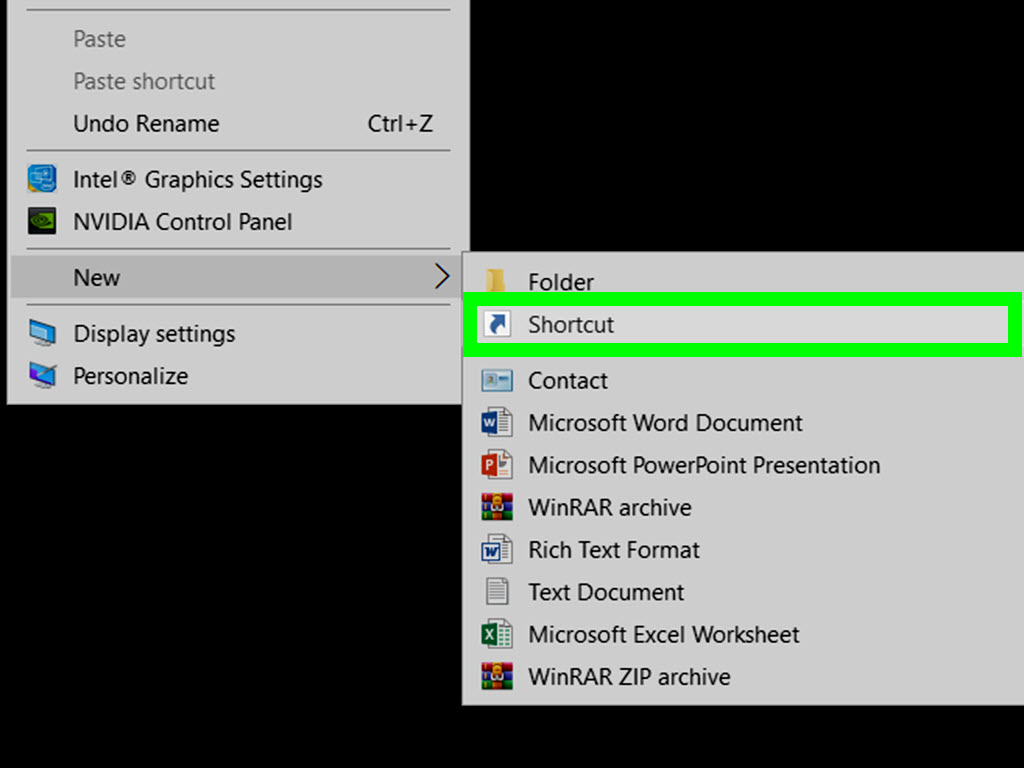1024x768 pixels.
Task: Click the Intel Graphics Settings icon
Action: 42,179
